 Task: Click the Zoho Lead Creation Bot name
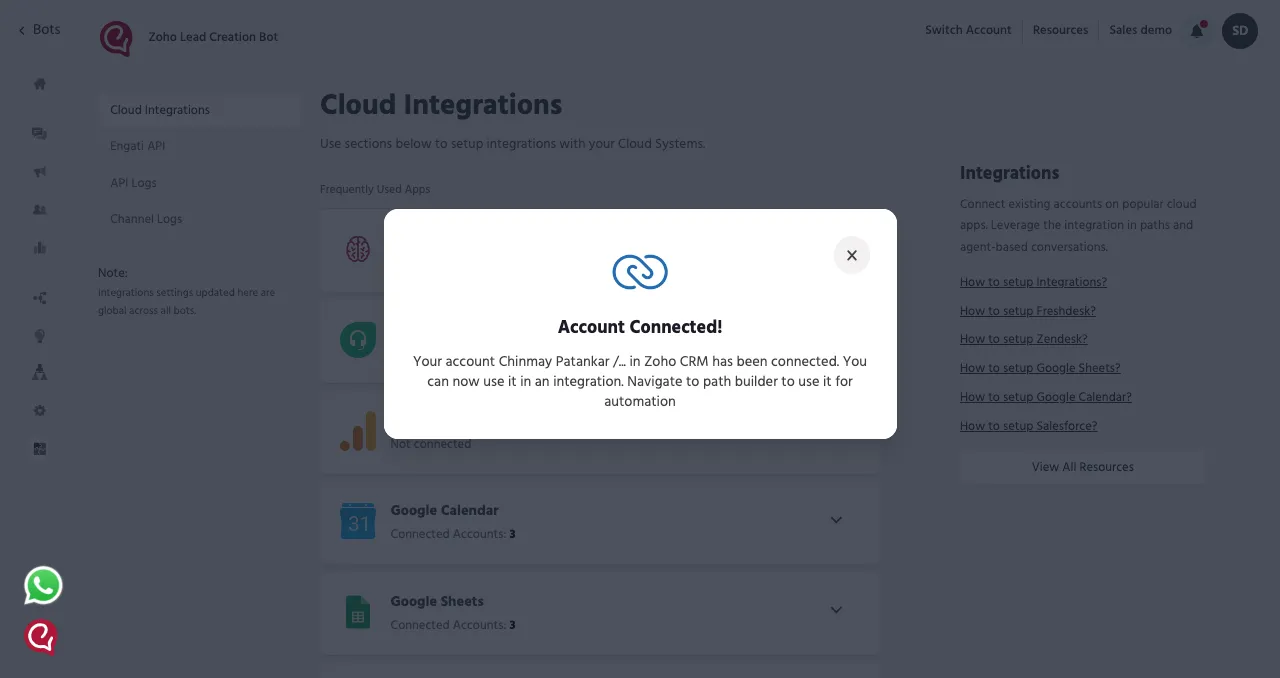[213, 37]
